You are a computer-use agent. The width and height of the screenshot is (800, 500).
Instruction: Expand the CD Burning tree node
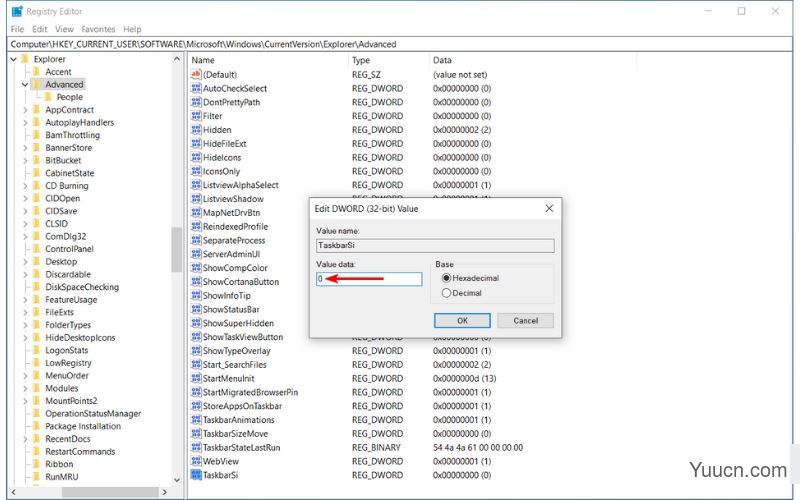25,186
